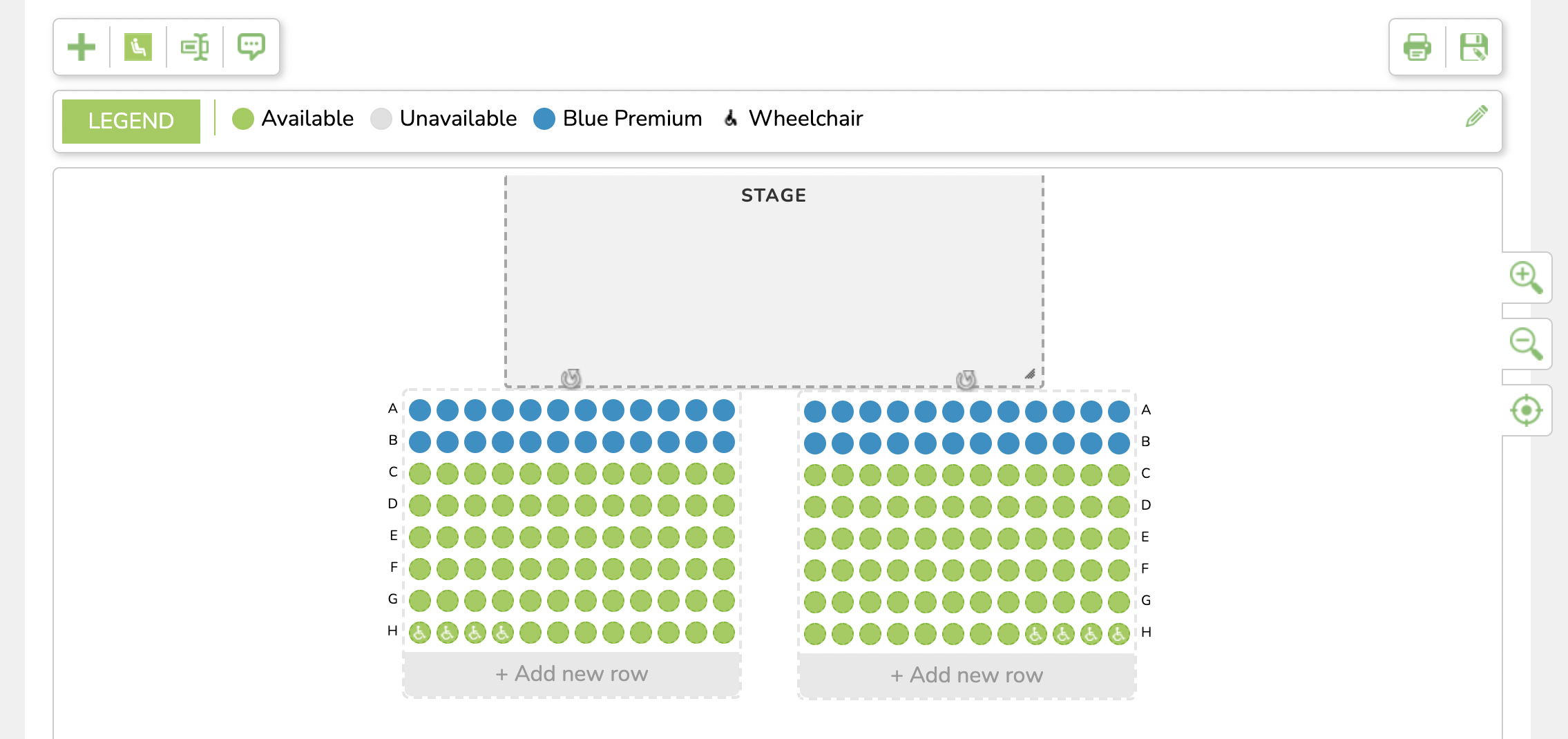Image resolution: width=1568 pixels, height=739 pixels.
Task: Select the STAGE area
Action: [774, 276]
